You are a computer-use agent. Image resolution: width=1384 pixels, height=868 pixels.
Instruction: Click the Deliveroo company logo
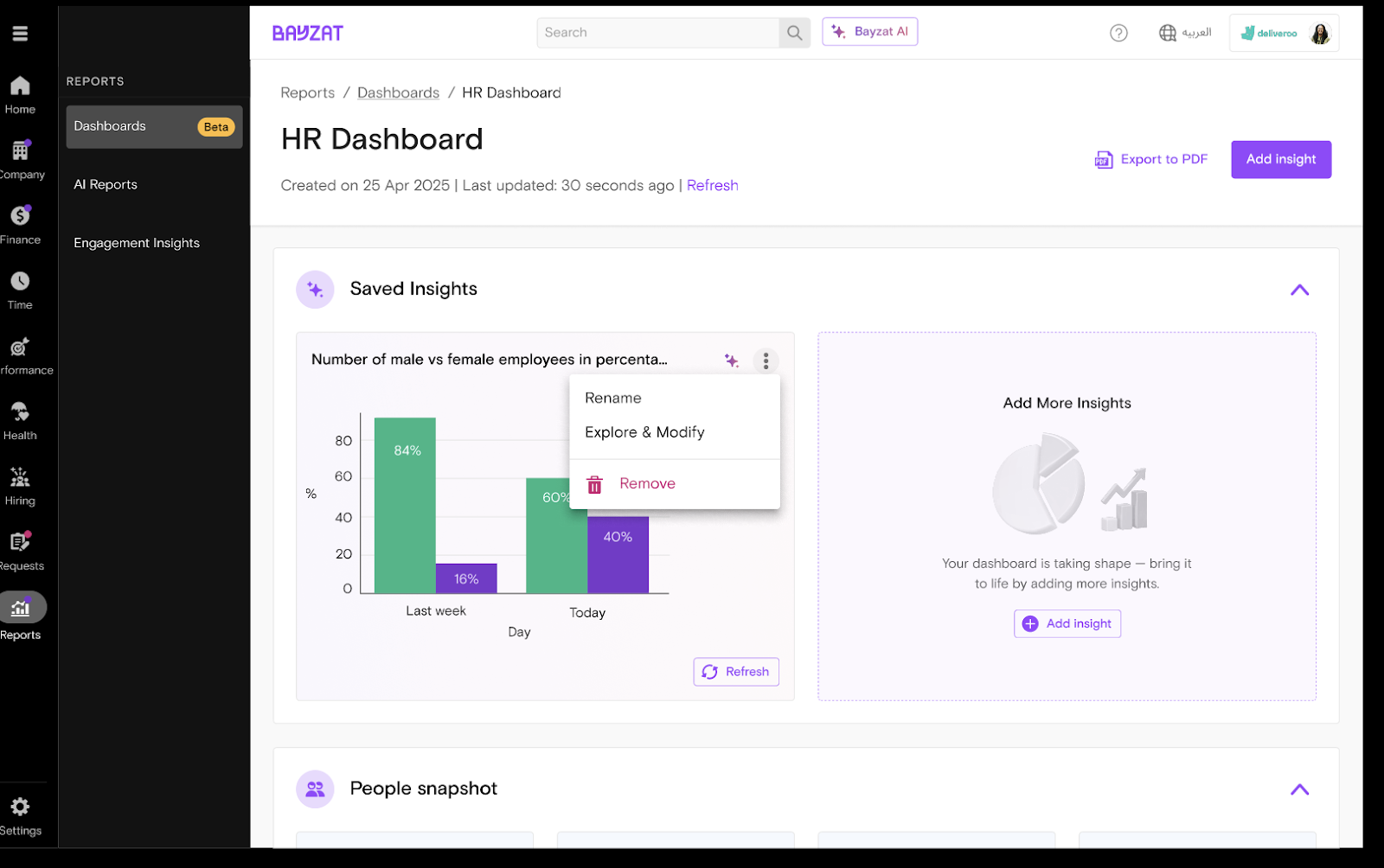point(1269,34)
